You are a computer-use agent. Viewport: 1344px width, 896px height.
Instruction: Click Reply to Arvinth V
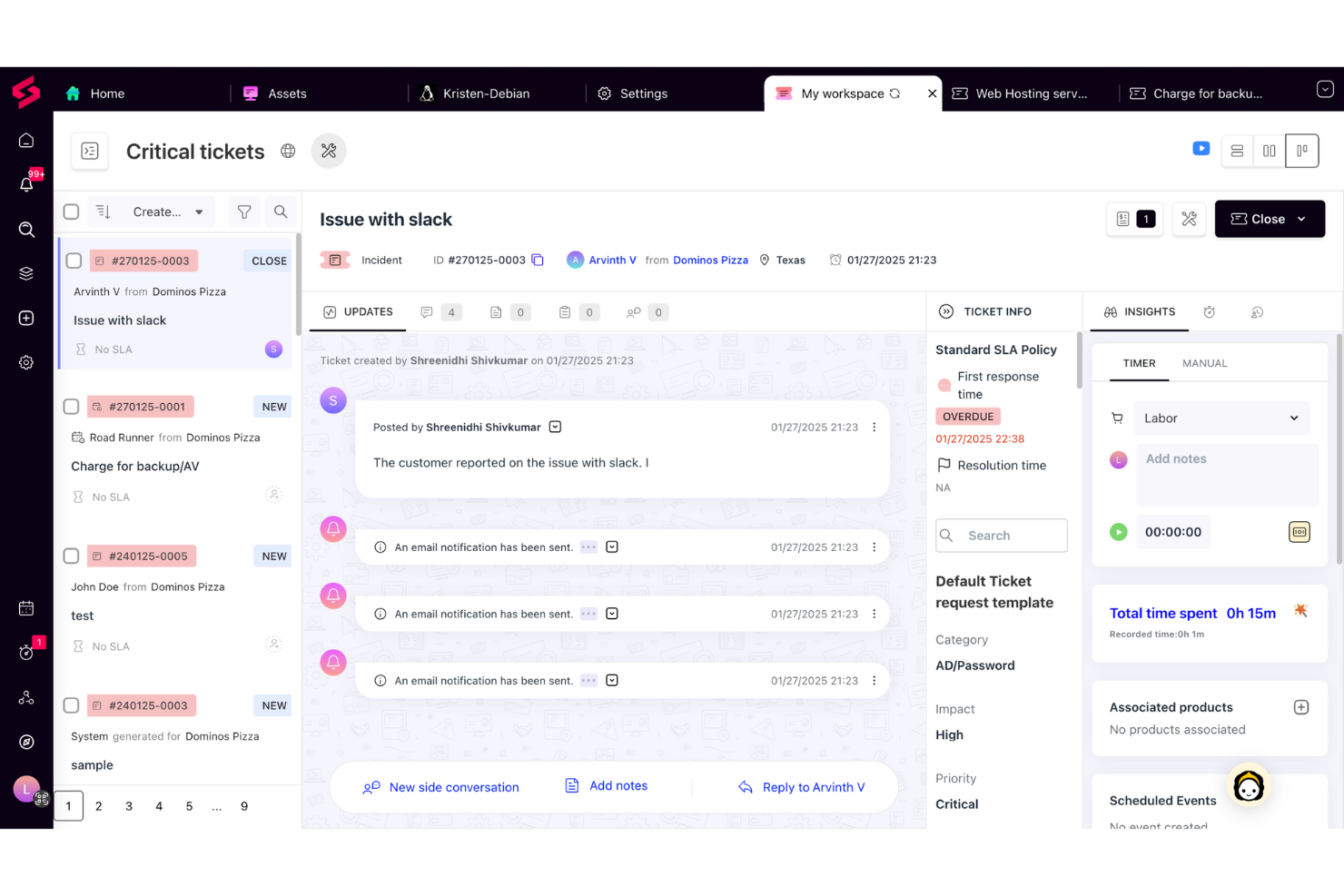click(801, 787)
